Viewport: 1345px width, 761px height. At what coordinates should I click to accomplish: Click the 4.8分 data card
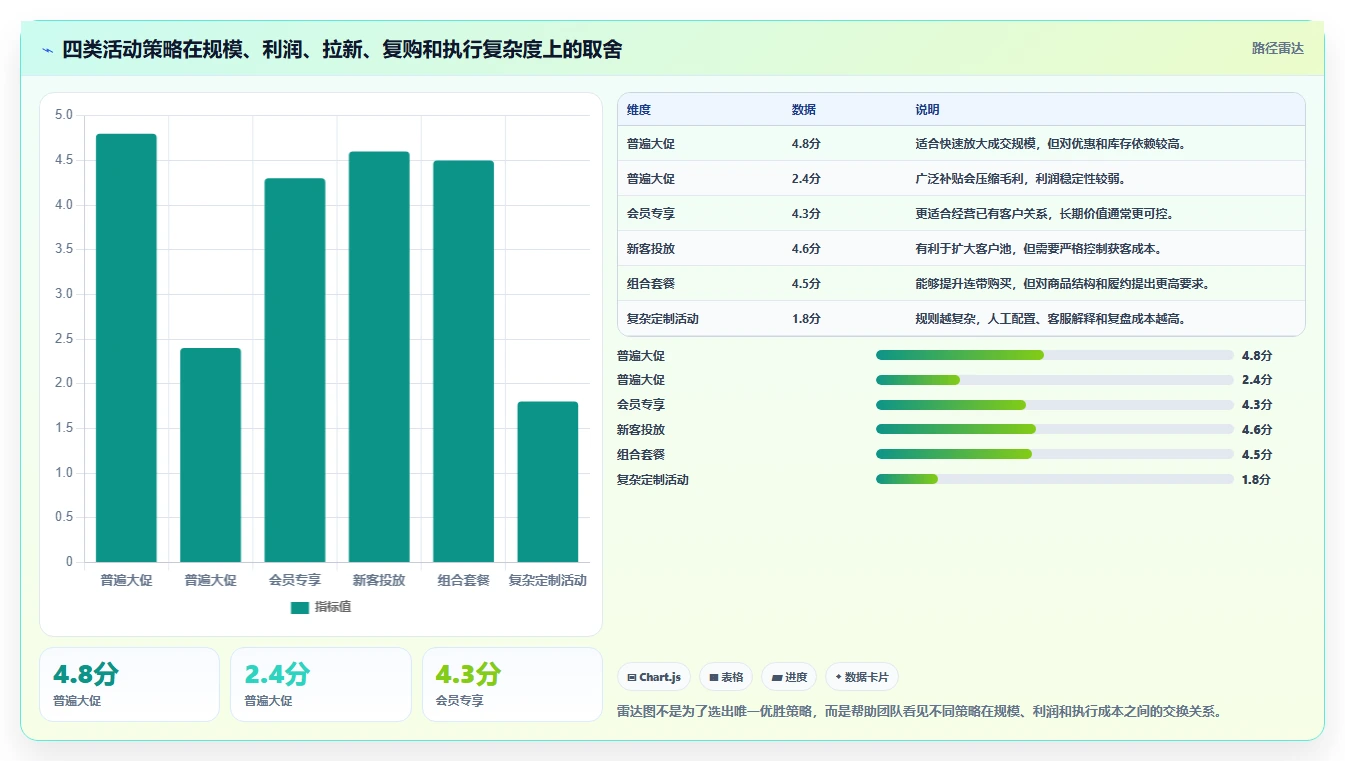[x=129, y=684]
